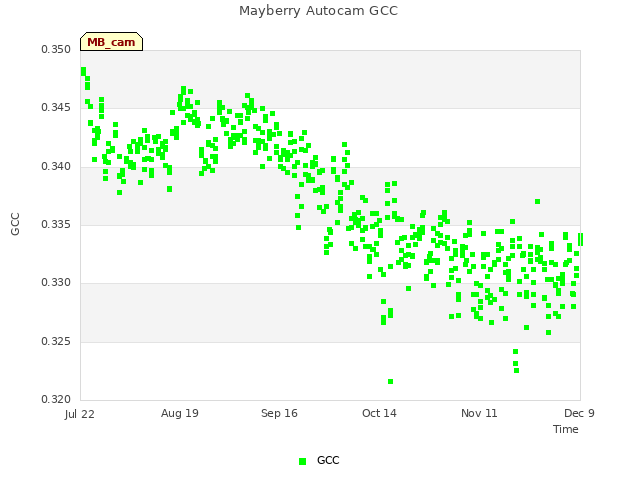This screenshot has width=640, height=480.
Task: Click the chart title Mayberry Autocam GCC
Action: coord(318,11)
